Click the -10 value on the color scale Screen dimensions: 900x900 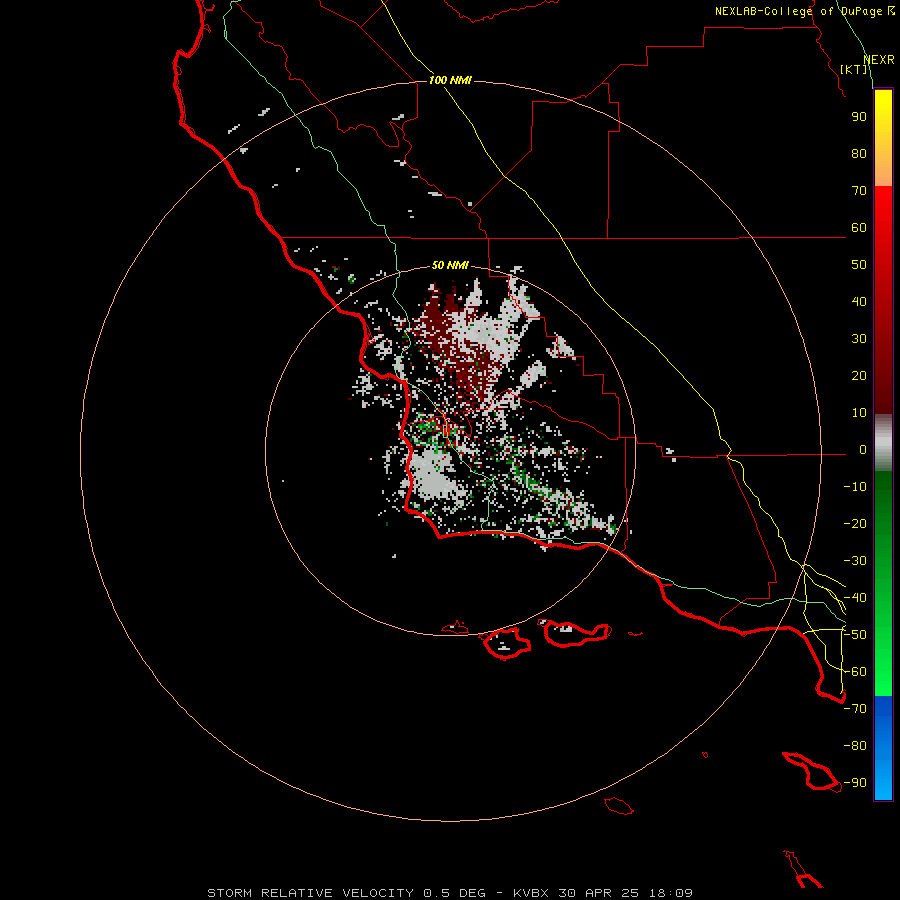click(x=855, y=487)
